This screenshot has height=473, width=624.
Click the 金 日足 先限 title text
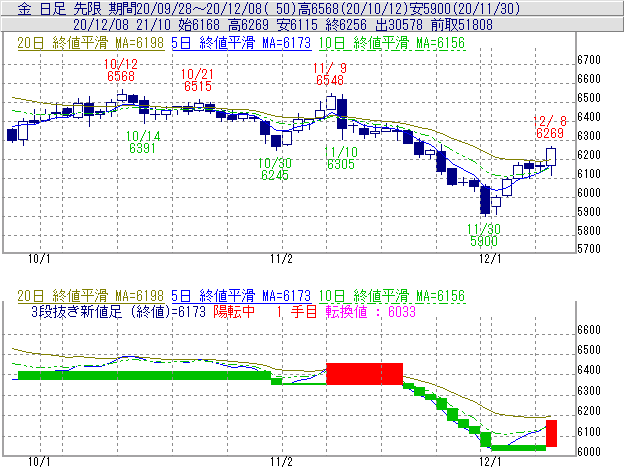60,8
